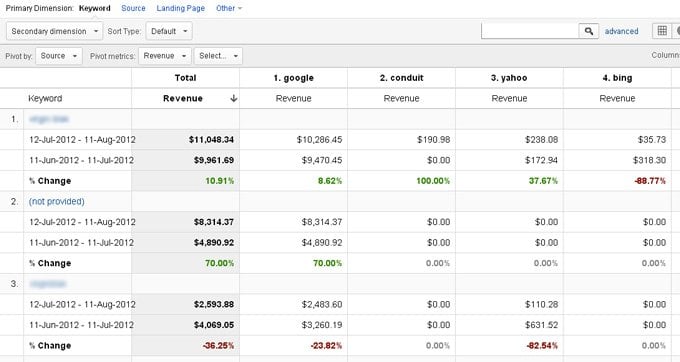680x362 pixels.
Task: Sort by Total Revenue column header
Action: click(183, 98)
